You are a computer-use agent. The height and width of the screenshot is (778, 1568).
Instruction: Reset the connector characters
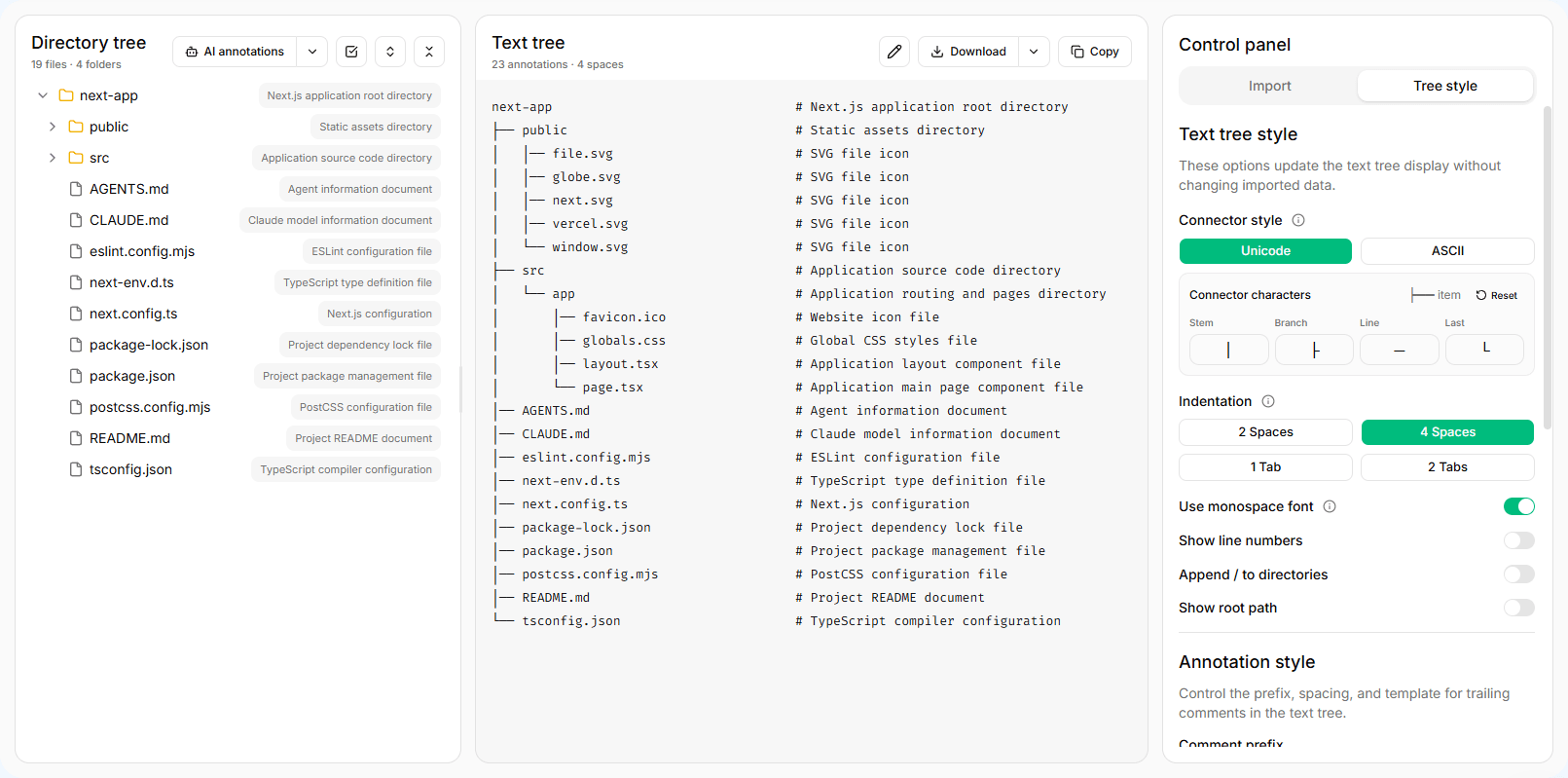click(x=1497, y=295)
